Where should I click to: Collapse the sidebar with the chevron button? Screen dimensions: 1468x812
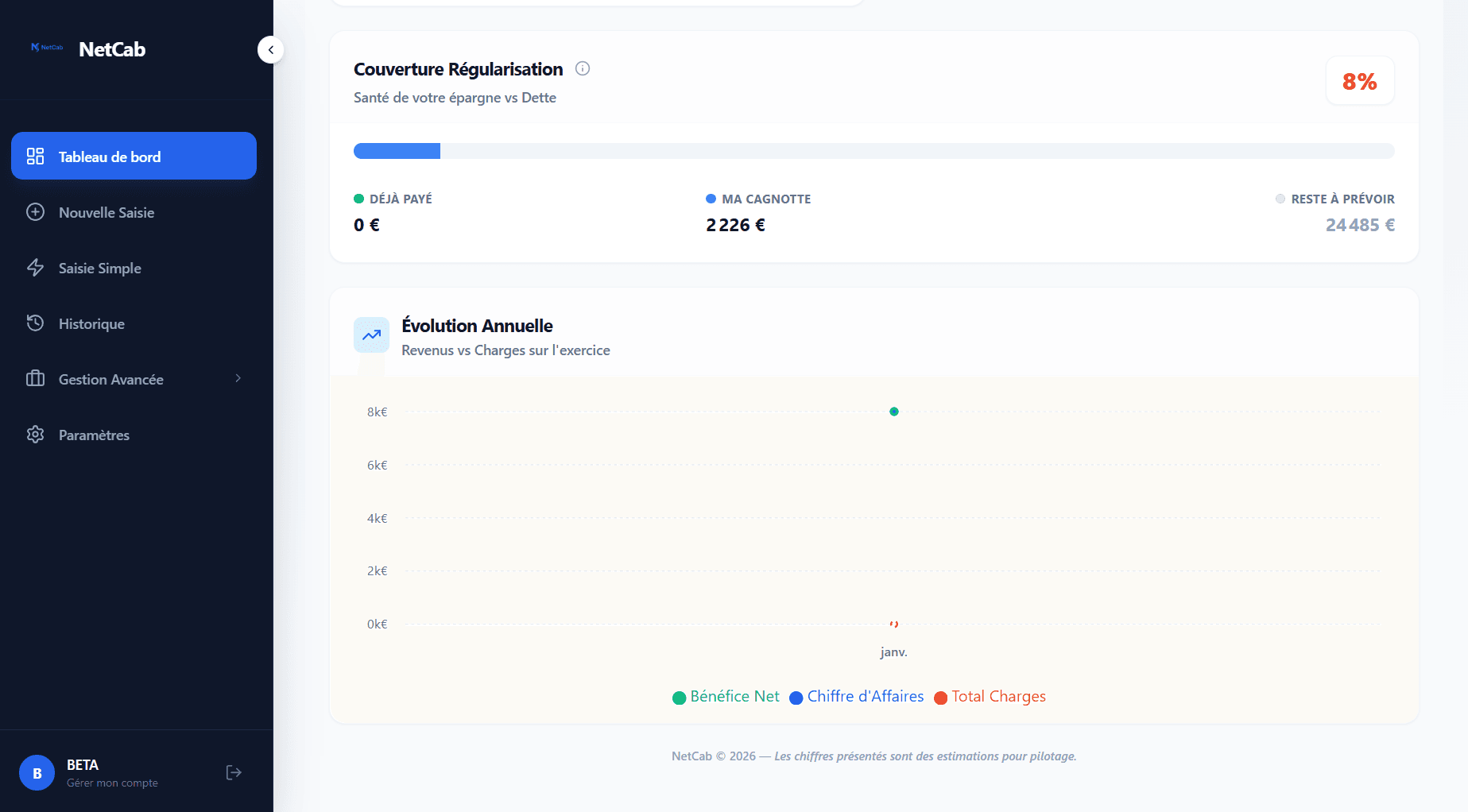(270, 49)
